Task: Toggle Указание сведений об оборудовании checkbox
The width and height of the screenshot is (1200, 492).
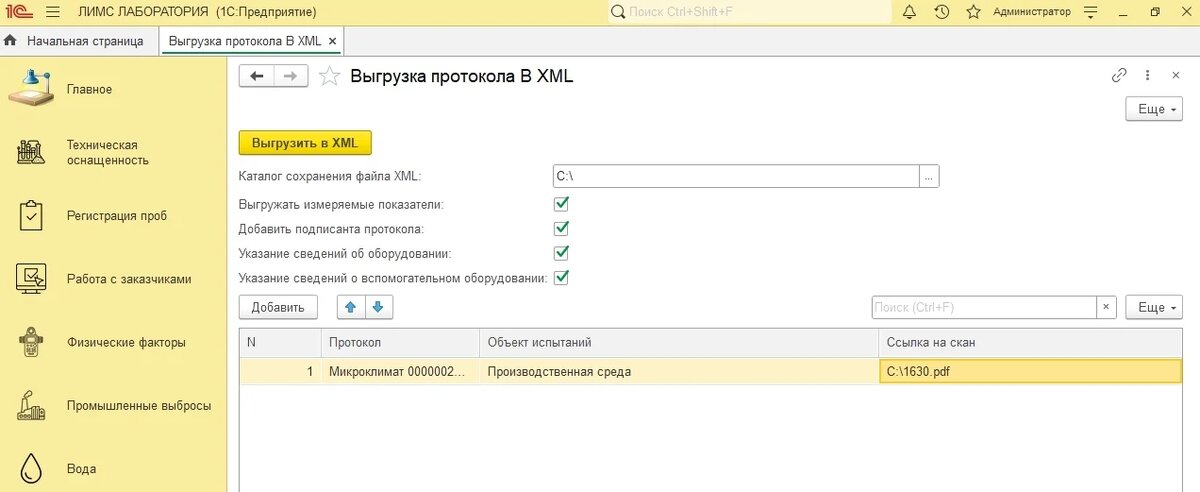Action: pyautogui.click(x=561, y=253)
